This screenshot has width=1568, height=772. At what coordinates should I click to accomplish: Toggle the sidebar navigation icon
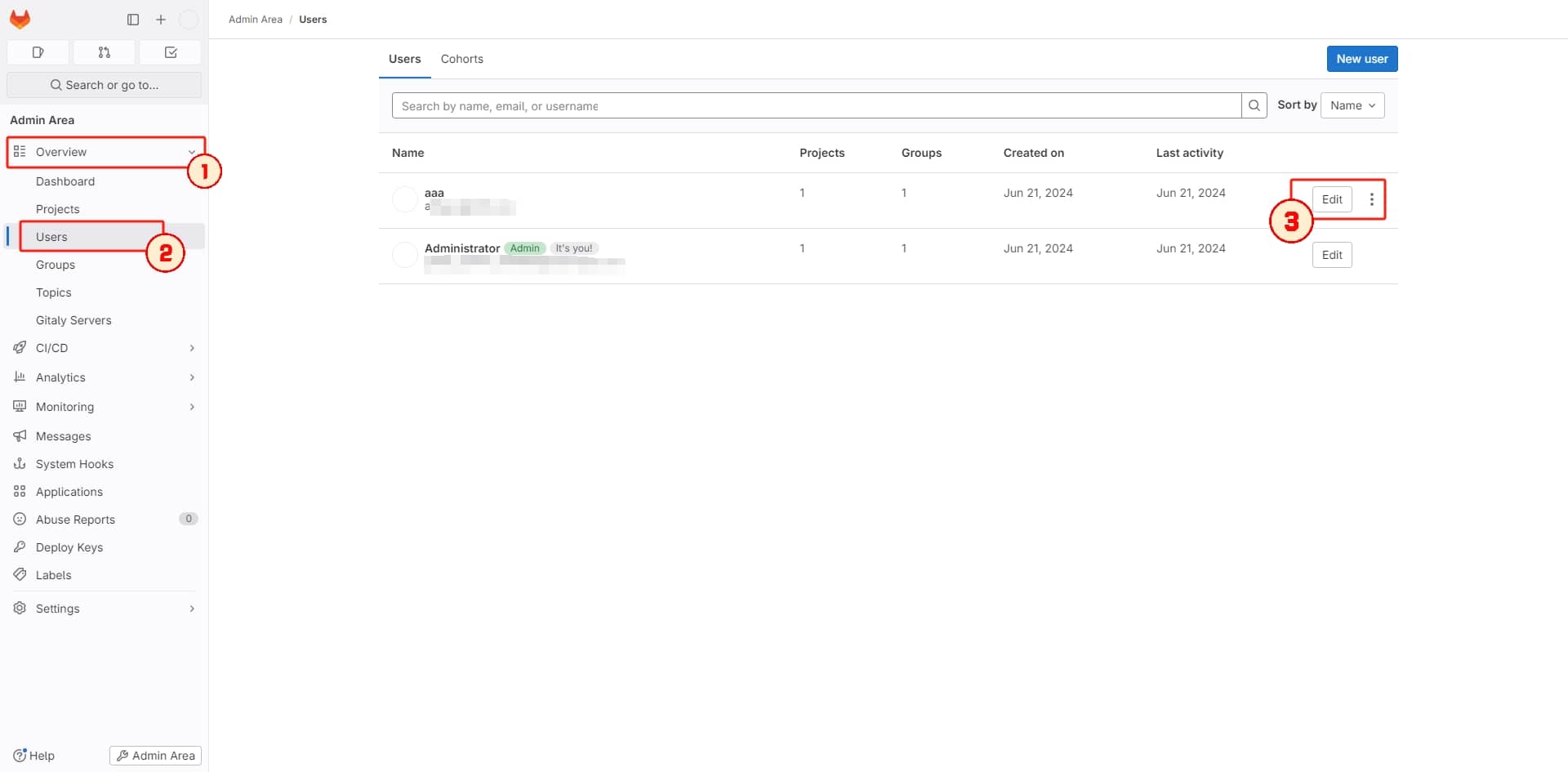click(x=132, y=19)
